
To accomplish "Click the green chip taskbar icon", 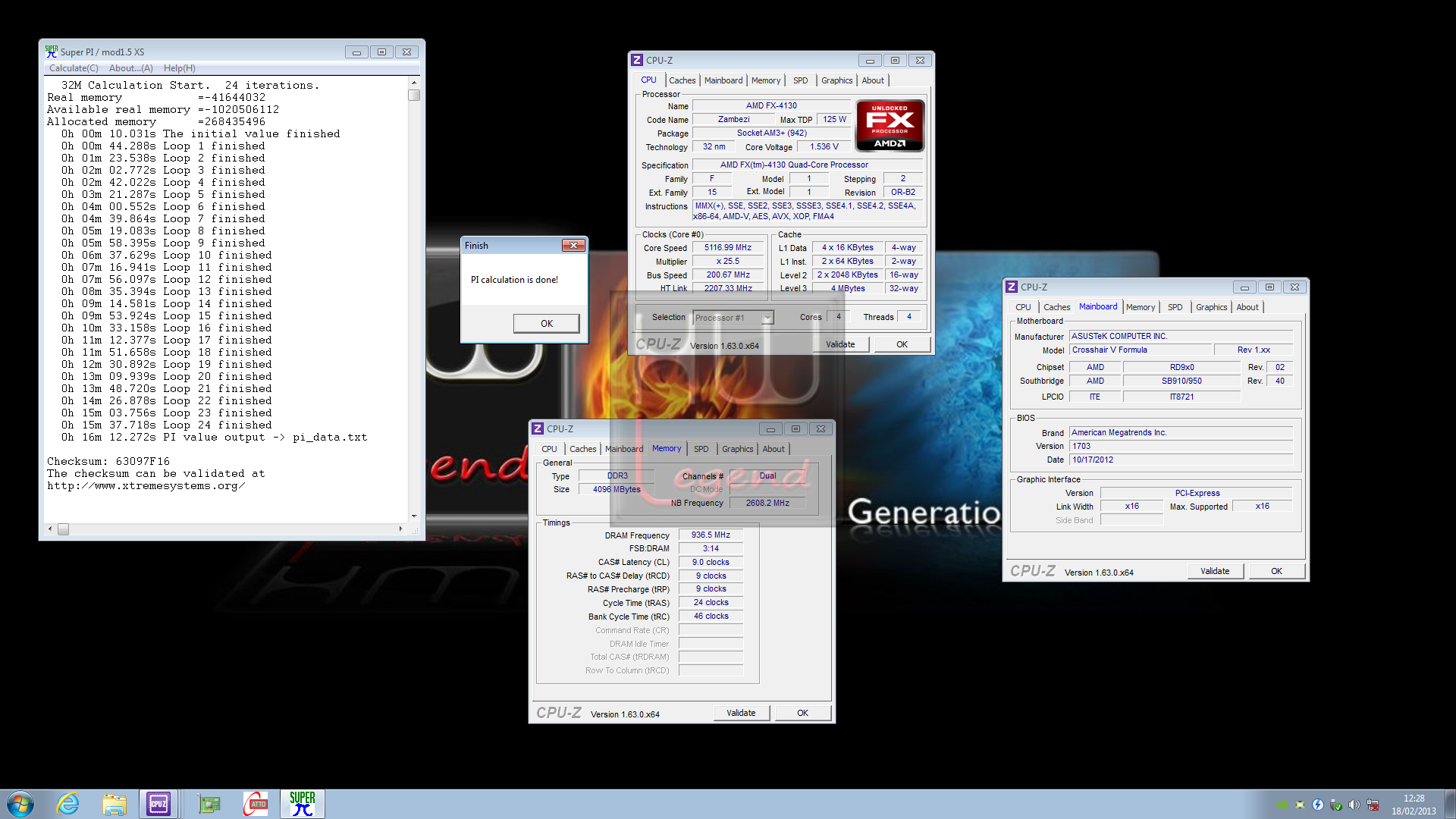I will click(x=209, y=804).
